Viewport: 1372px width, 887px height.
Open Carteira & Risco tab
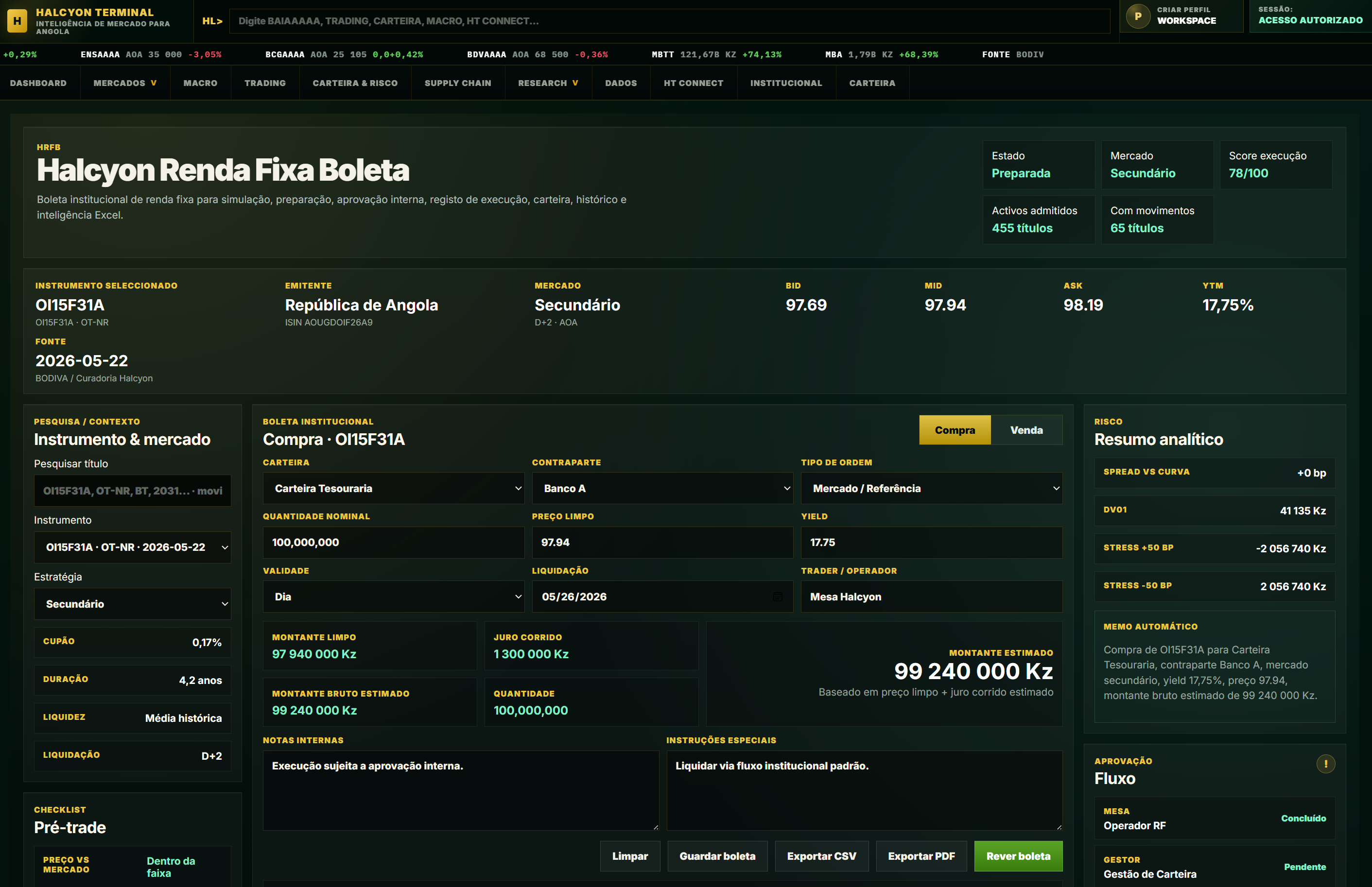pyautogui.click(x=355, y=83)
